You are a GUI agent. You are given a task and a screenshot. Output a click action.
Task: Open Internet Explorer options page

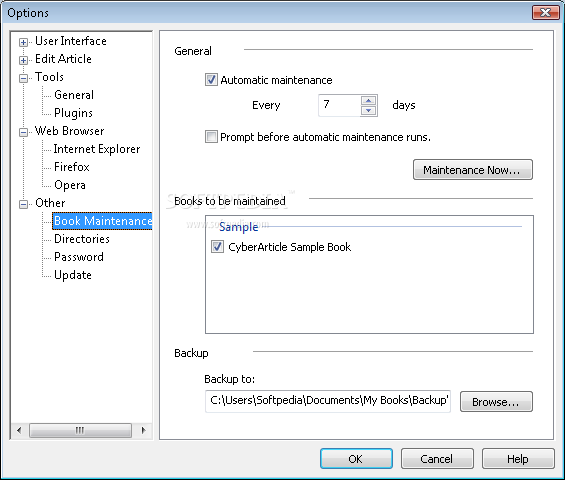tap(97, 149)
